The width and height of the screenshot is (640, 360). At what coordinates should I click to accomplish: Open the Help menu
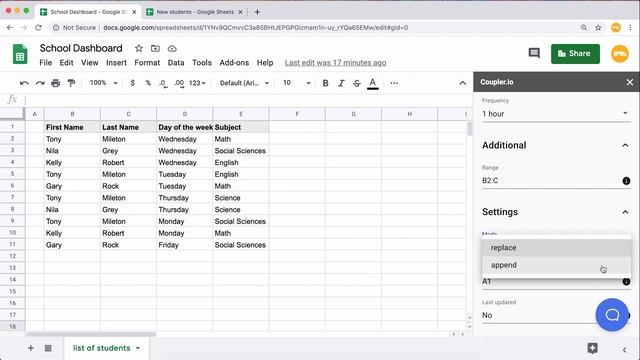click(264, 63)
